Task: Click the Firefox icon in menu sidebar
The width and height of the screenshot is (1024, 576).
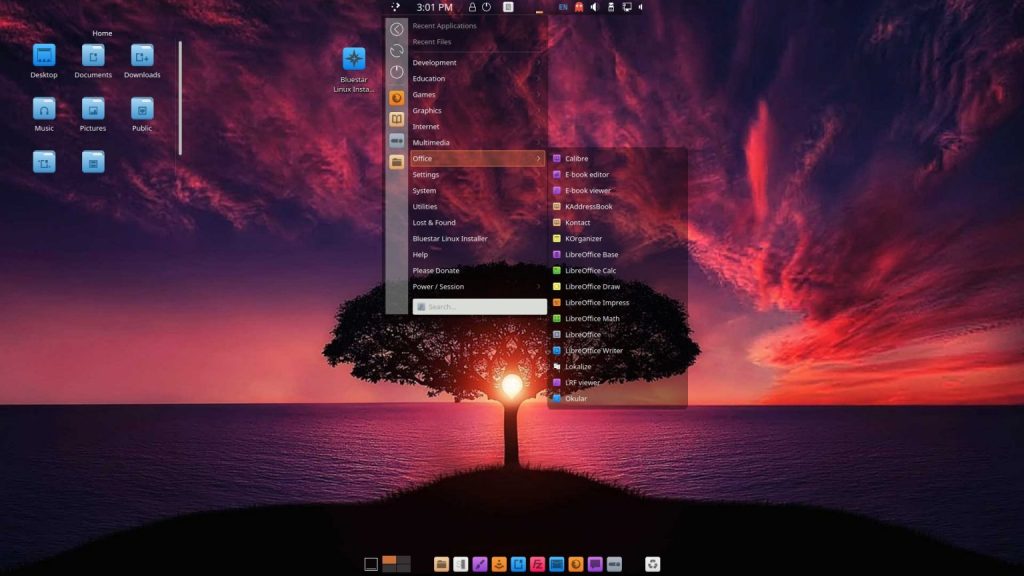Action: 397,98
